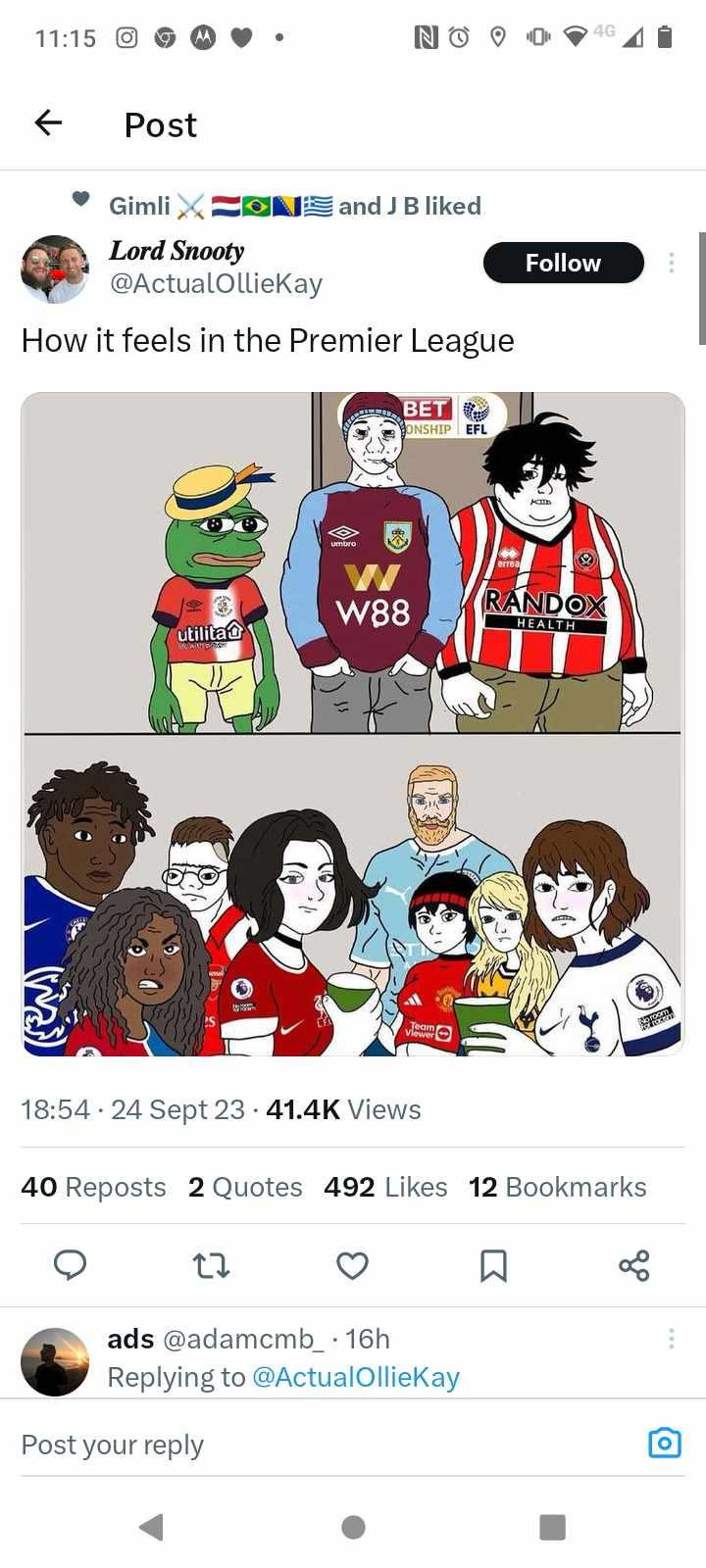
Task: Bookmark this post using the bookmark icon
Action: tap(493, 1265)
